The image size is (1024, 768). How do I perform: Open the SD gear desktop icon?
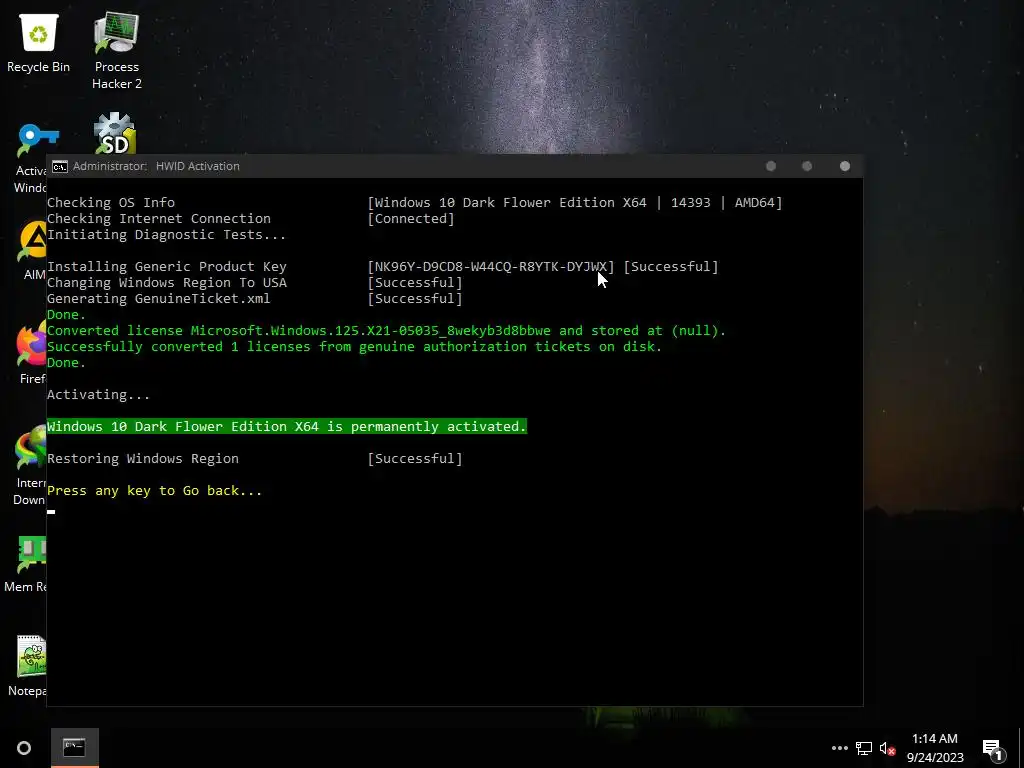coord(115,133)
